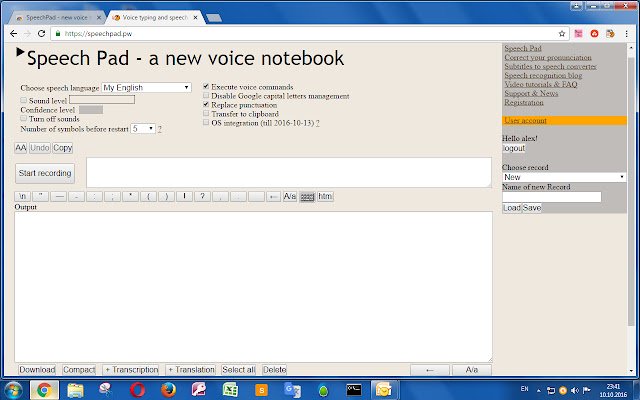This screenshot has height=400, width=640.
Task: Click the + Transcription button
Action: [131, 370]
